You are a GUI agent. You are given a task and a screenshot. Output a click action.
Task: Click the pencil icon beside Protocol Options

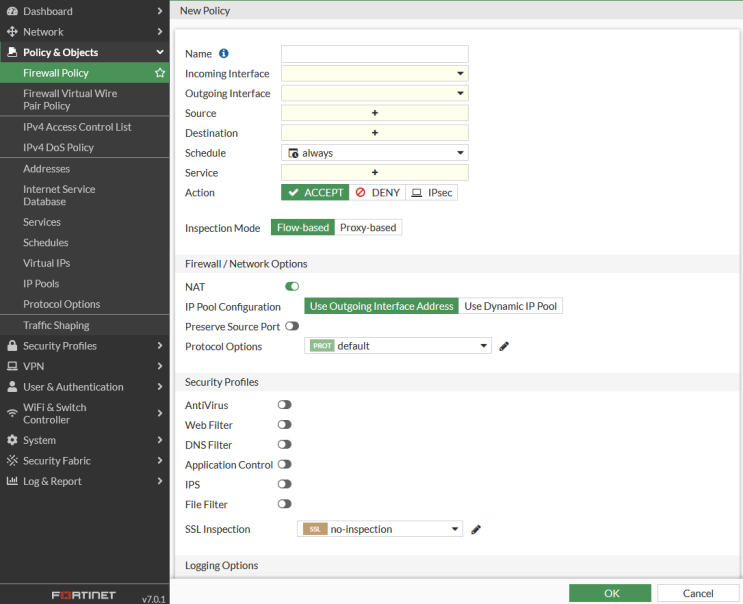(x=504, y=346)
